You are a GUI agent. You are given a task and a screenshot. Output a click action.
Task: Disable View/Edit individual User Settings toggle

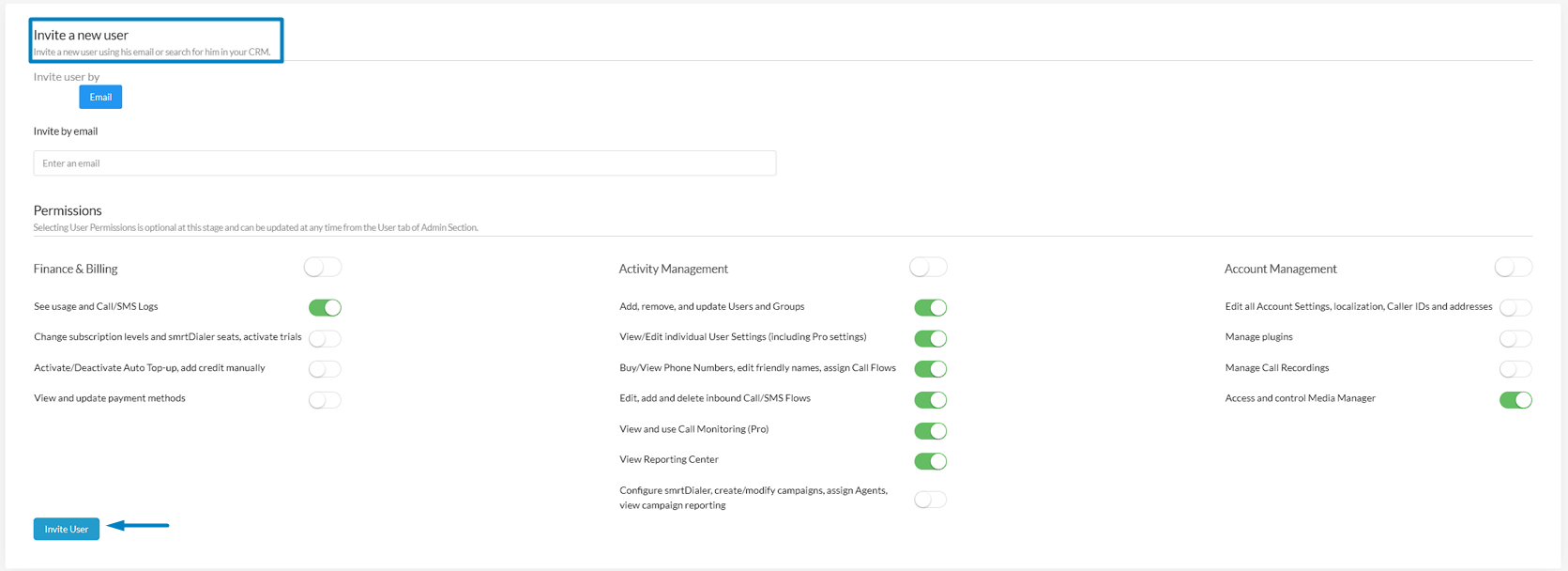click(x=930, y=338)
